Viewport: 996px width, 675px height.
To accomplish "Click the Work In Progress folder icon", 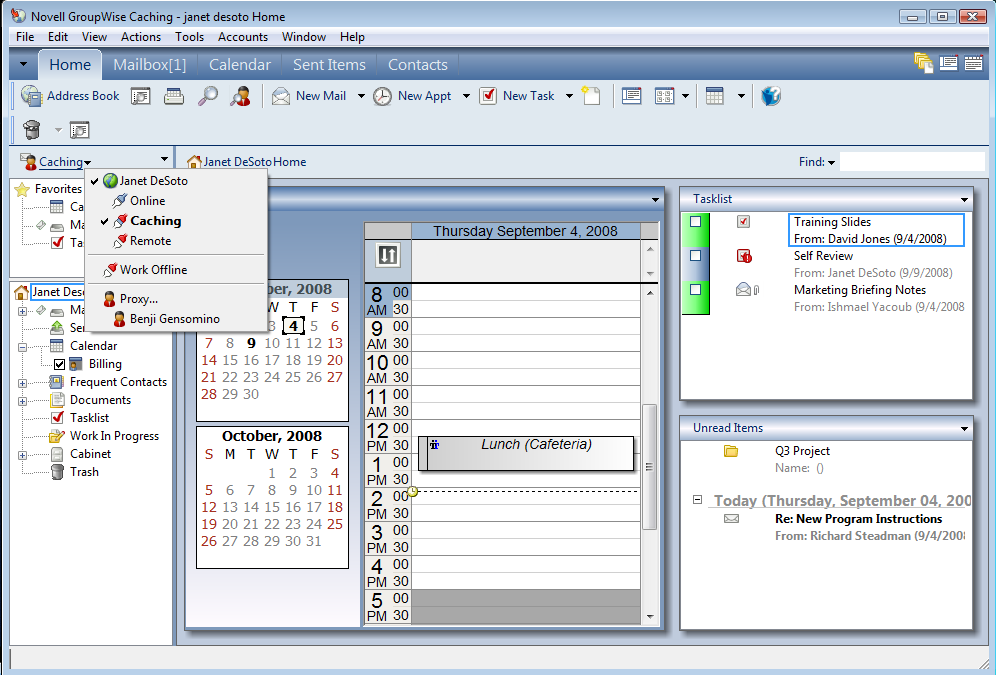I will [57, 436].
